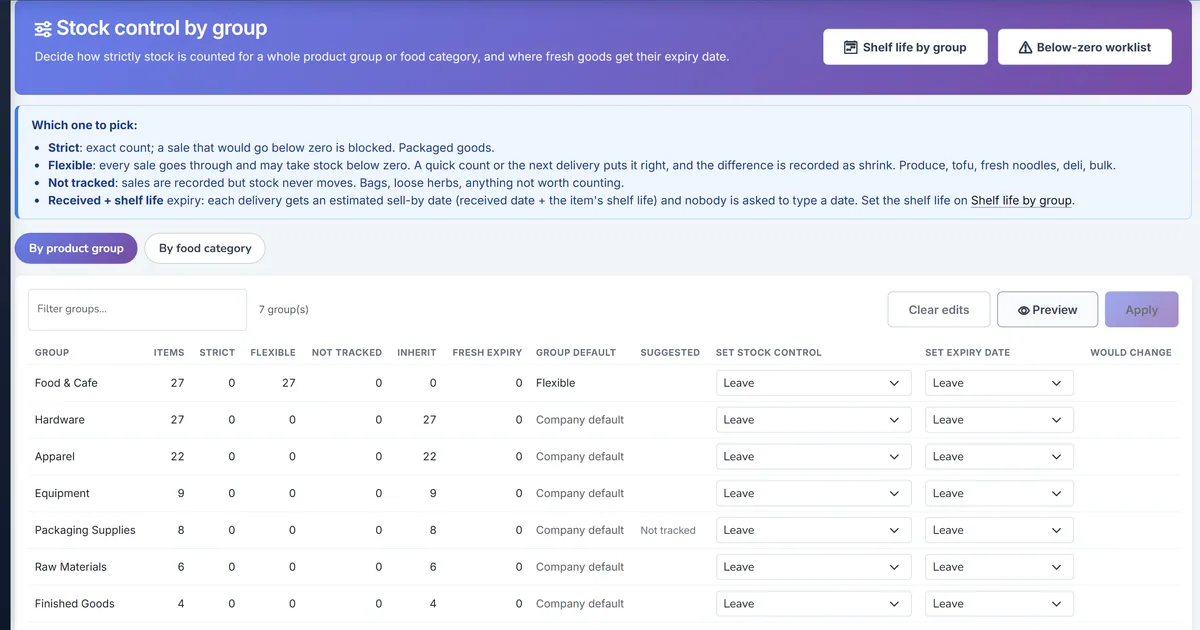
Task: Click Company default in Finished Goods row
Action: tap(580, 604)
